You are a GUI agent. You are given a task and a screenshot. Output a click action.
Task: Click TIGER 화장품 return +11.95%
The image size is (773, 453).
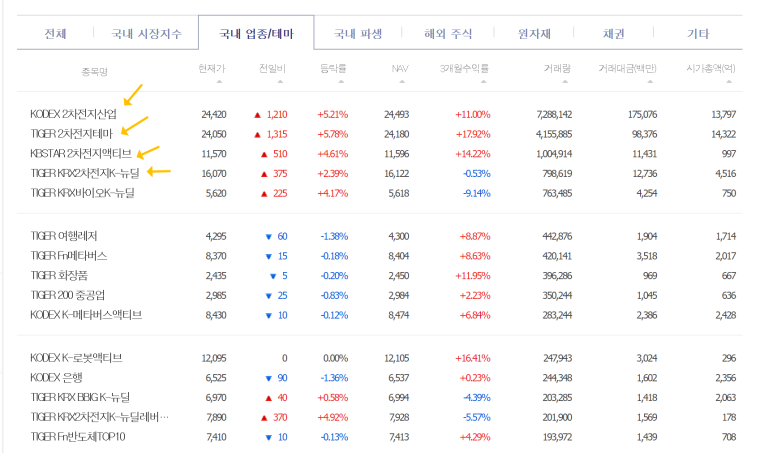click(x=472, y=276)
